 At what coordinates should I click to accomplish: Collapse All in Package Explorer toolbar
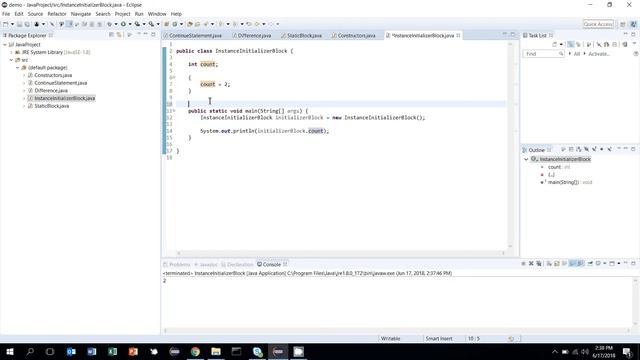(111, 35)
